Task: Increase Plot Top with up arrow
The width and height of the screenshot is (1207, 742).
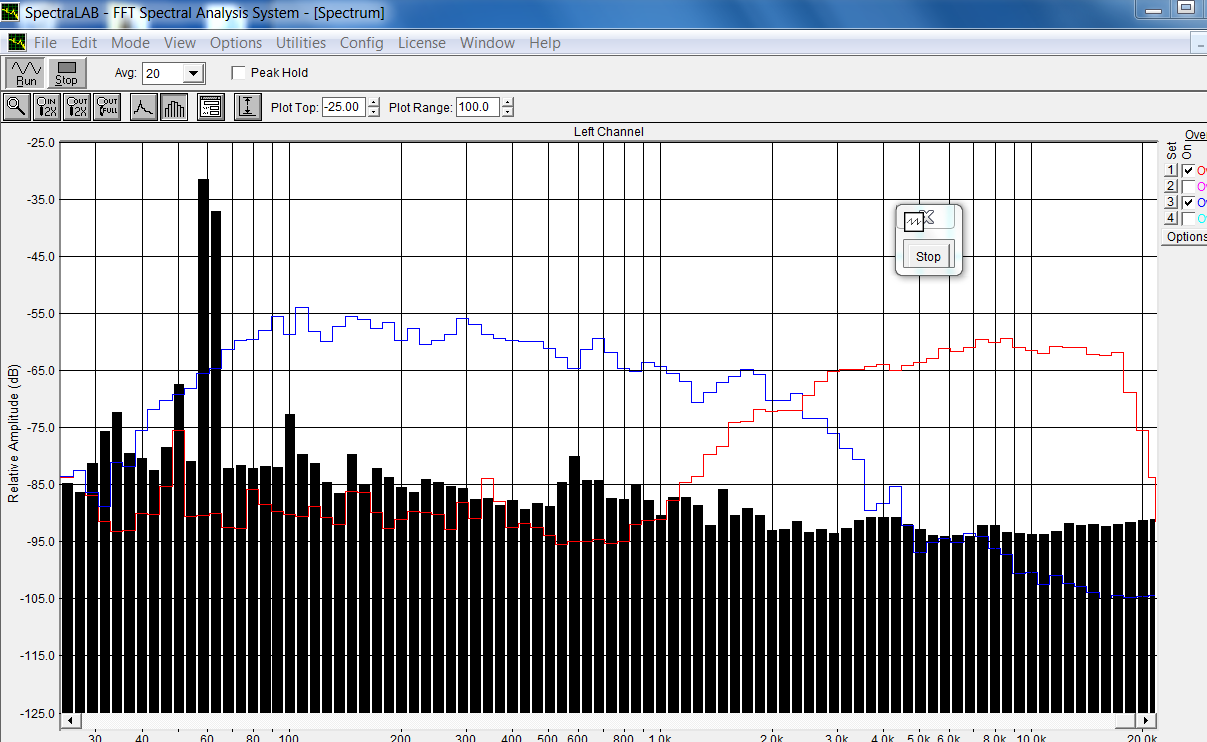Action: click(374, 103)
